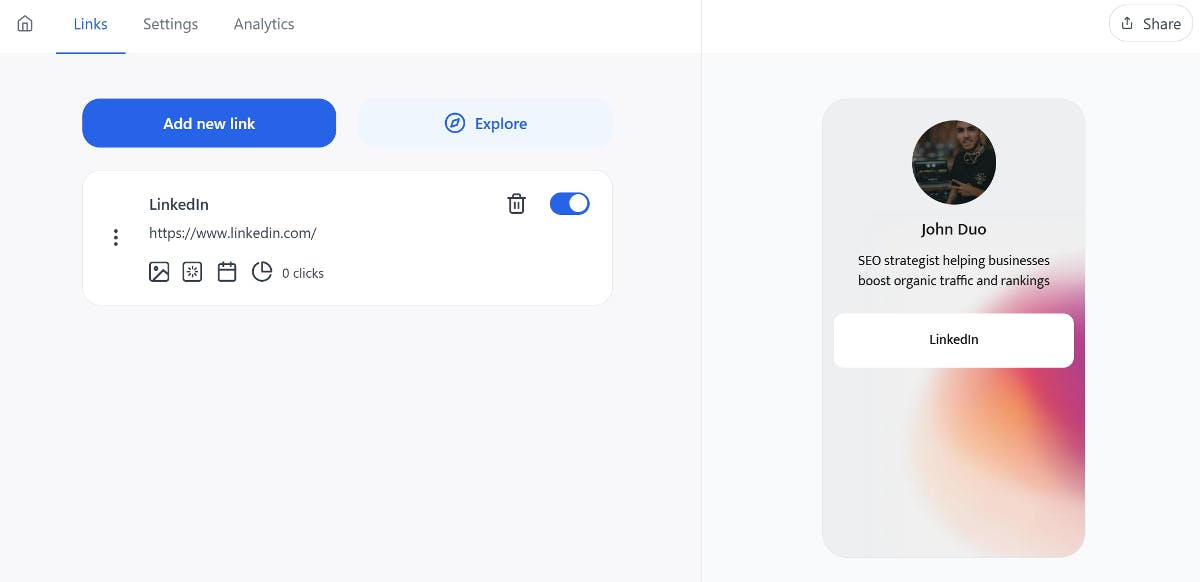Screen dimensions: 1200x582
Task: Edit the LinkedIn link title
Action: point(179,204)
